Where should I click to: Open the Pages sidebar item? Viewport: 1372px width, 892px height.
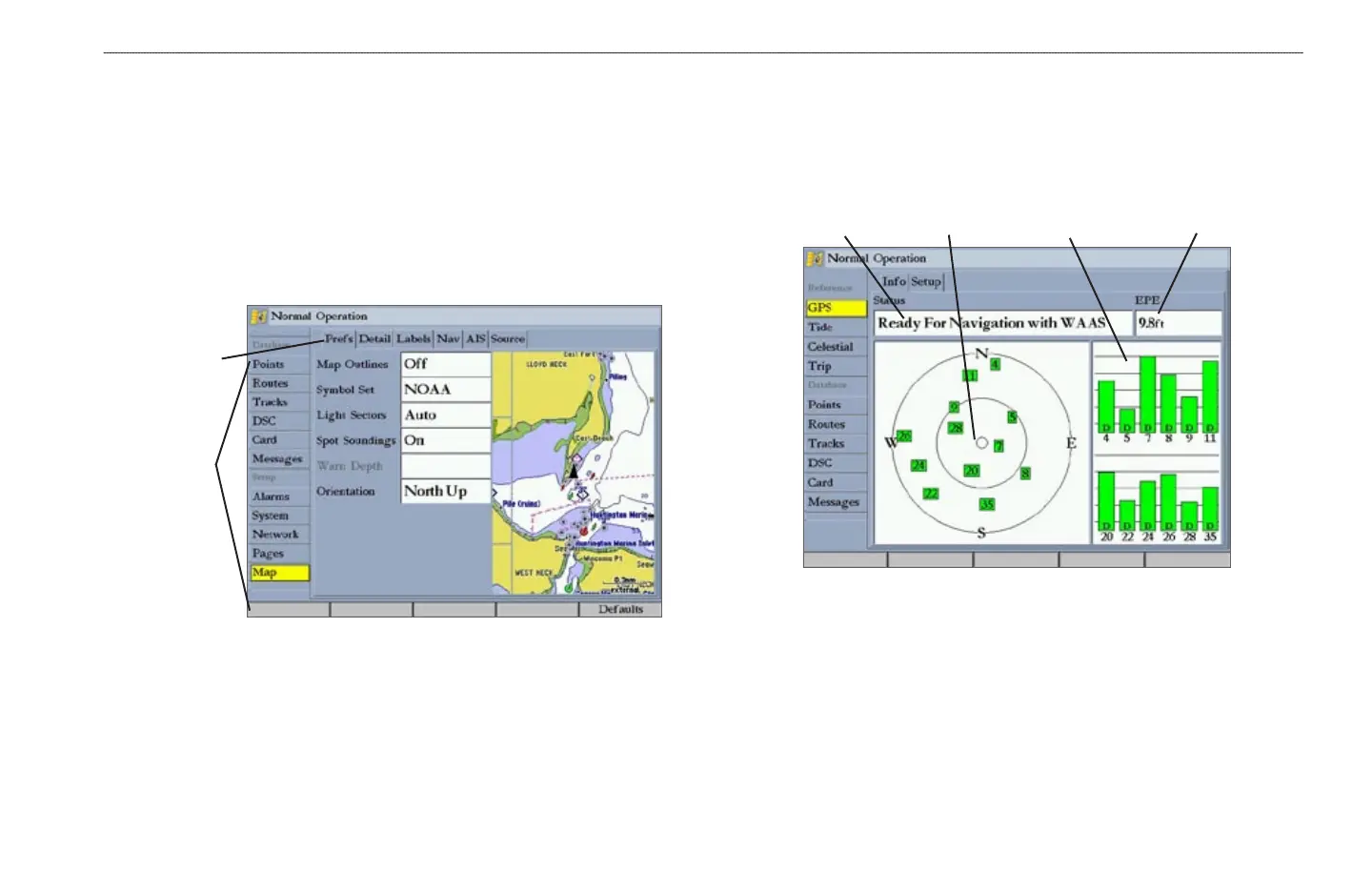pyautogui.click(x=279, y=554)
